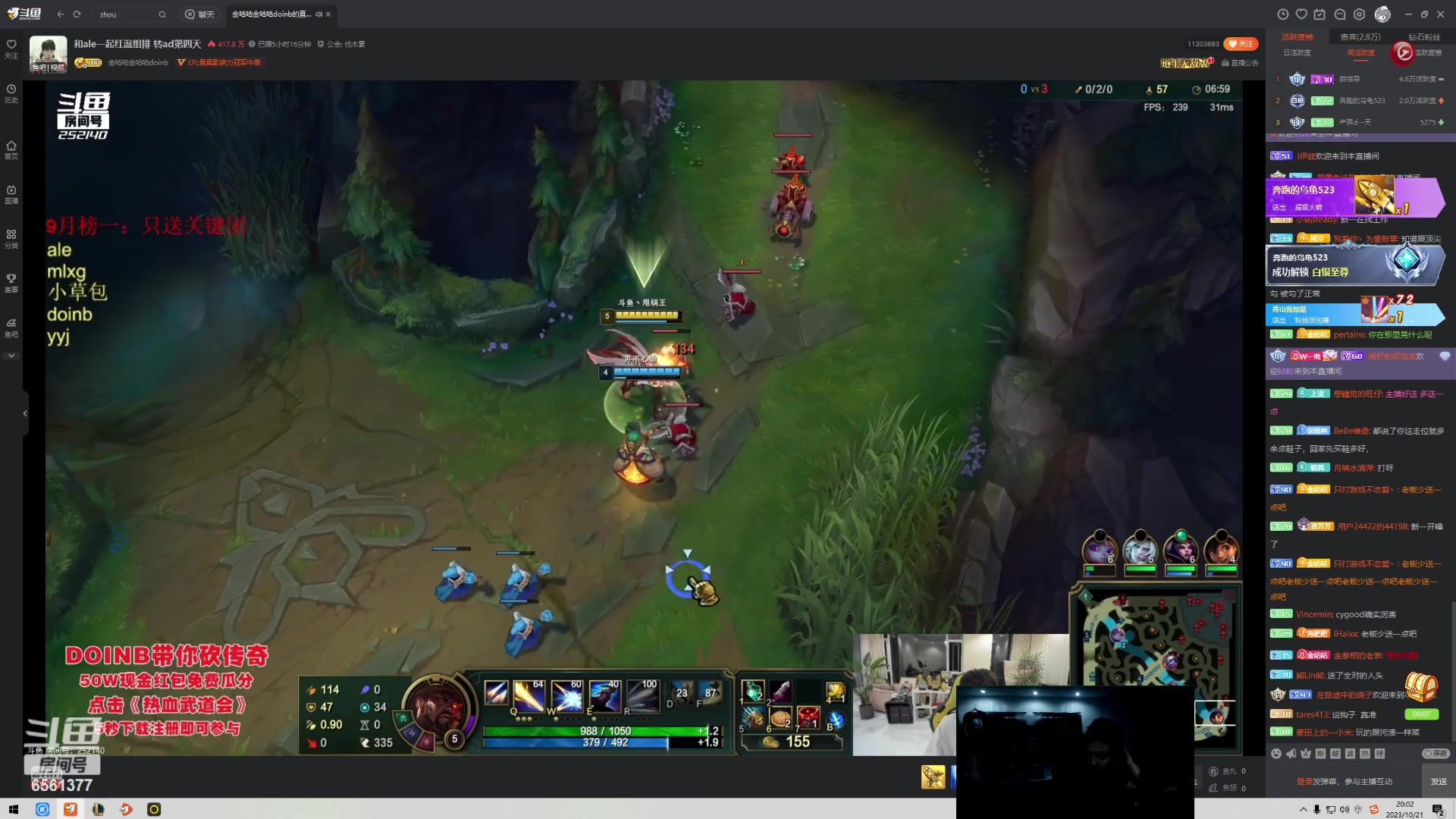Collapse left panel with arrow handle
This screenshot has height=819, width=1456.
25,413
